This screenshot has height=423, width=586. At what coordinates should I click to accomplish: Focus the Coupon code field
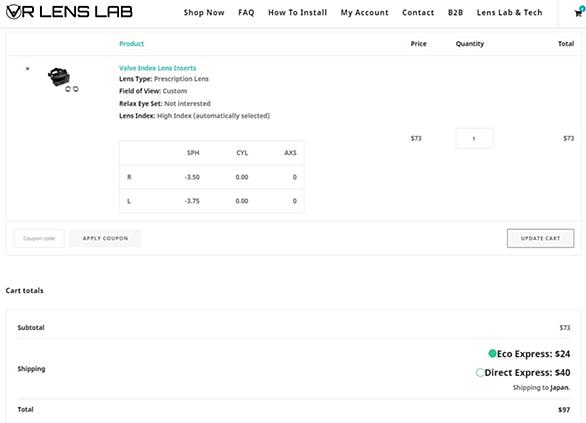tap(39, 238)
